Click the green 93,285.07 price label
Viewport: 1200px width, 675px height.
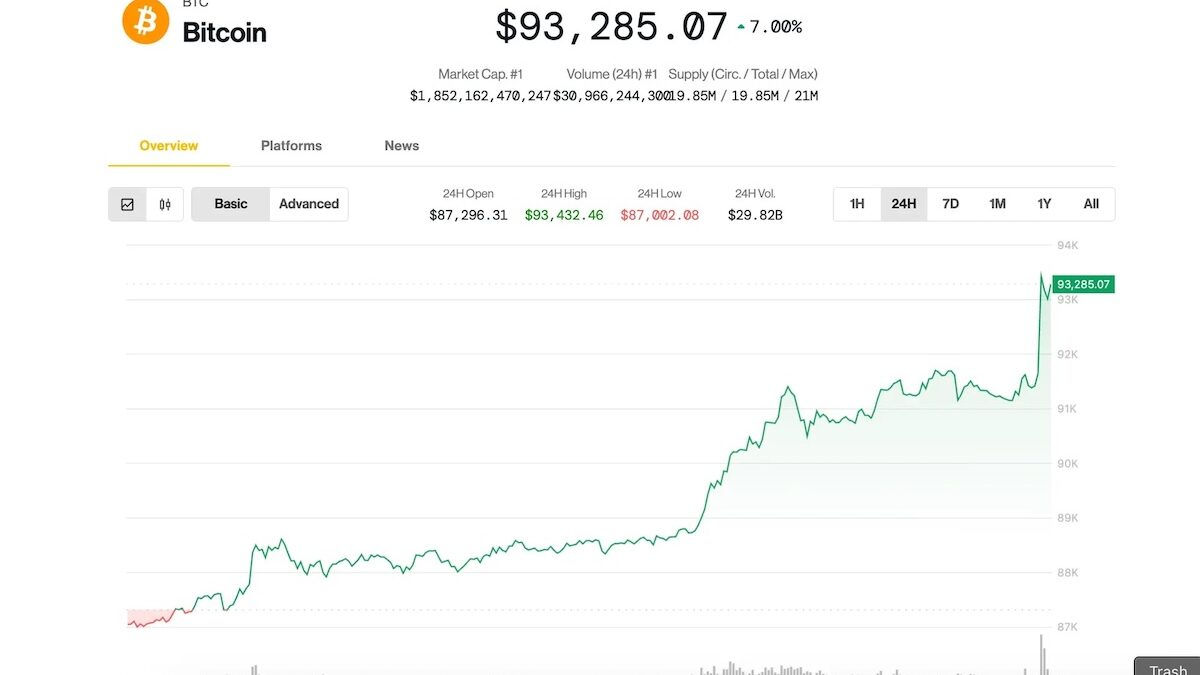coord(1083,285)
